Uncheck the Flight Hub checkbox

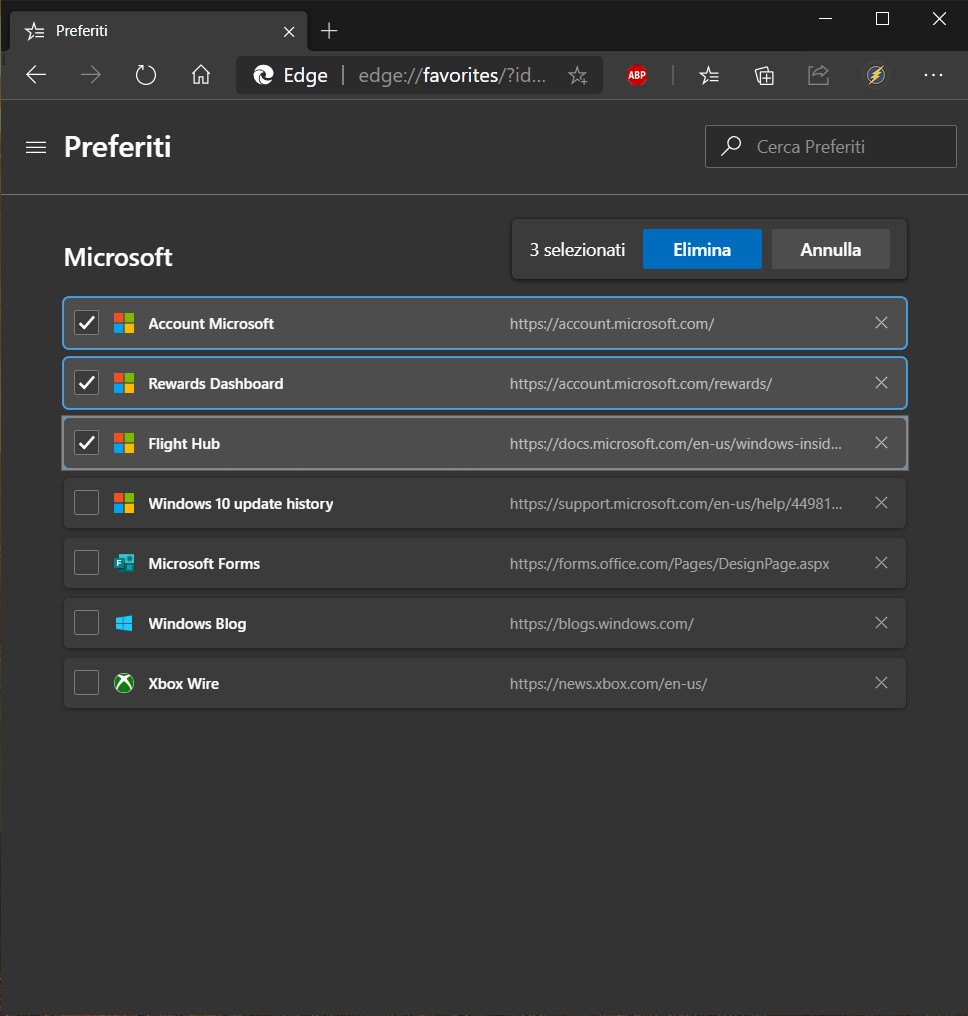86,443
